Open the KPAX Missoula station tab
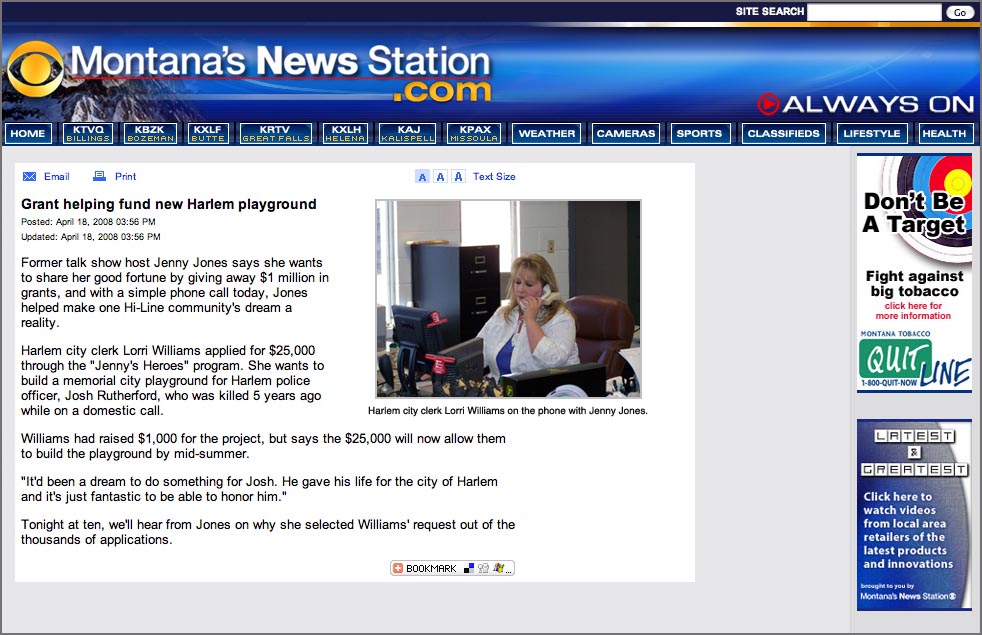982x635 pixels. (x=474, y=133)
